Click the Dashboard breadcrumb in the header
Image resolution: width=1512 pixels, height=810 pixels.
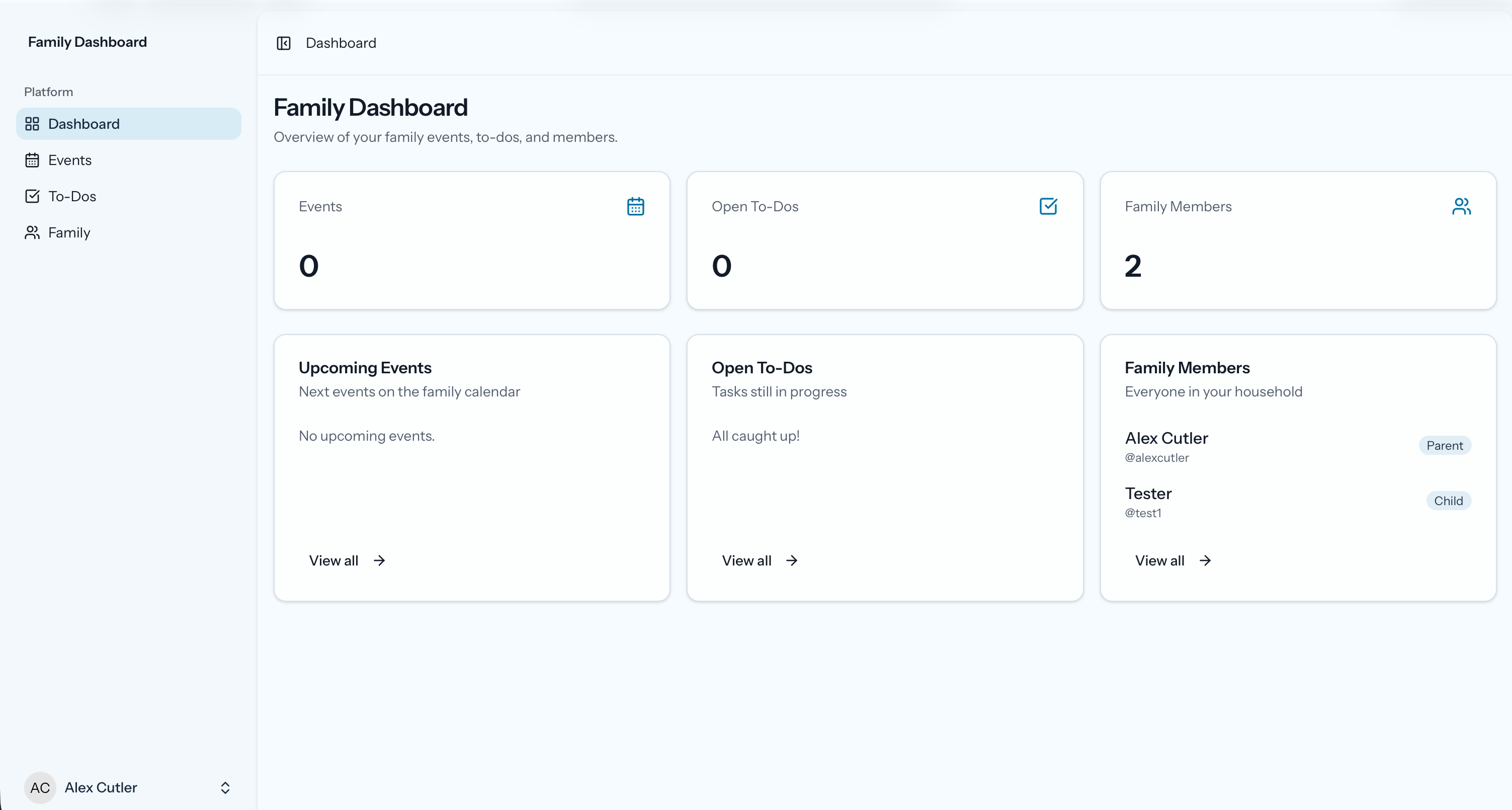point(341,43)
